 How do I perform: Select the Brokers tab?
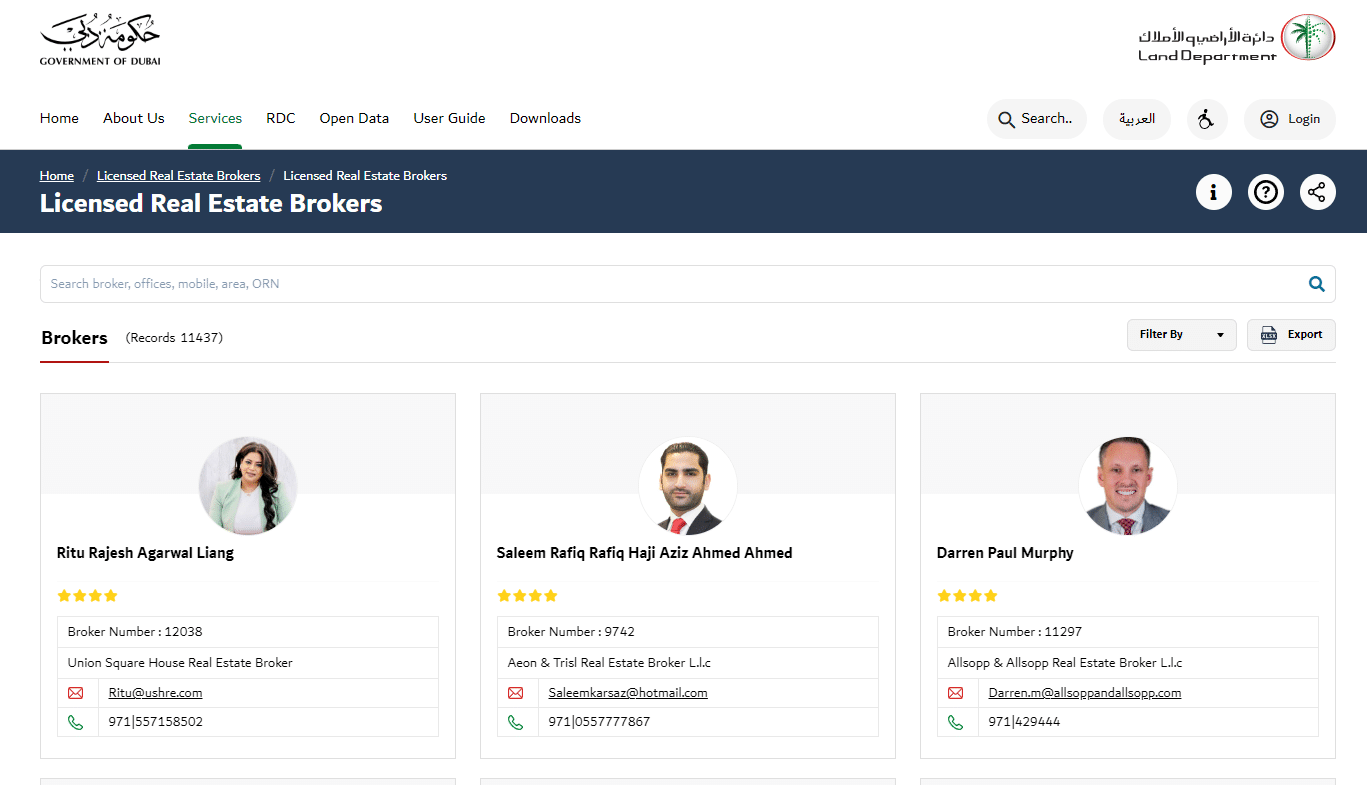tap(74, 338)
